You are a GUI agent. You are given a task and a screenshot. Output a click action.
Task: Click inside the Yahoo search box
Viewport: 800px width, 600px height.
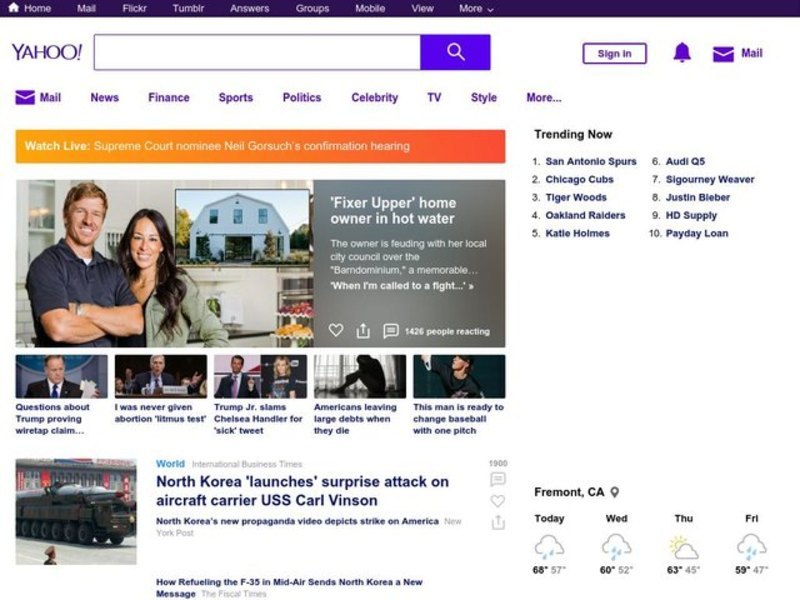click(257, 52)
